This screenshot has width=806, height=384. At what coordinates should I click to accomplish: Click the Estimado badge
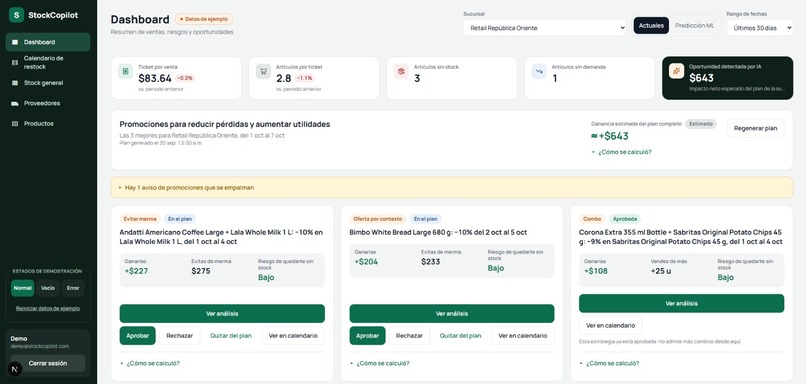click(701, 124)
